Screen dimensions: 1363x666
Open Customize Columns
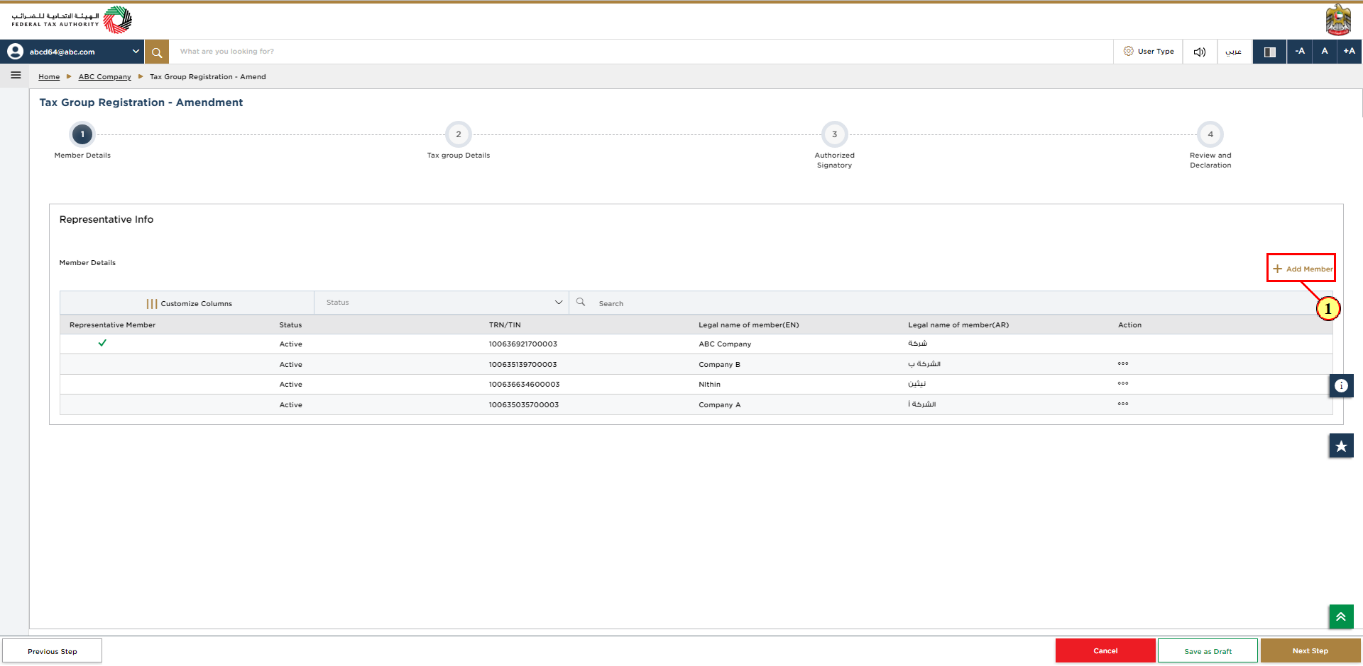click(189, 303)
